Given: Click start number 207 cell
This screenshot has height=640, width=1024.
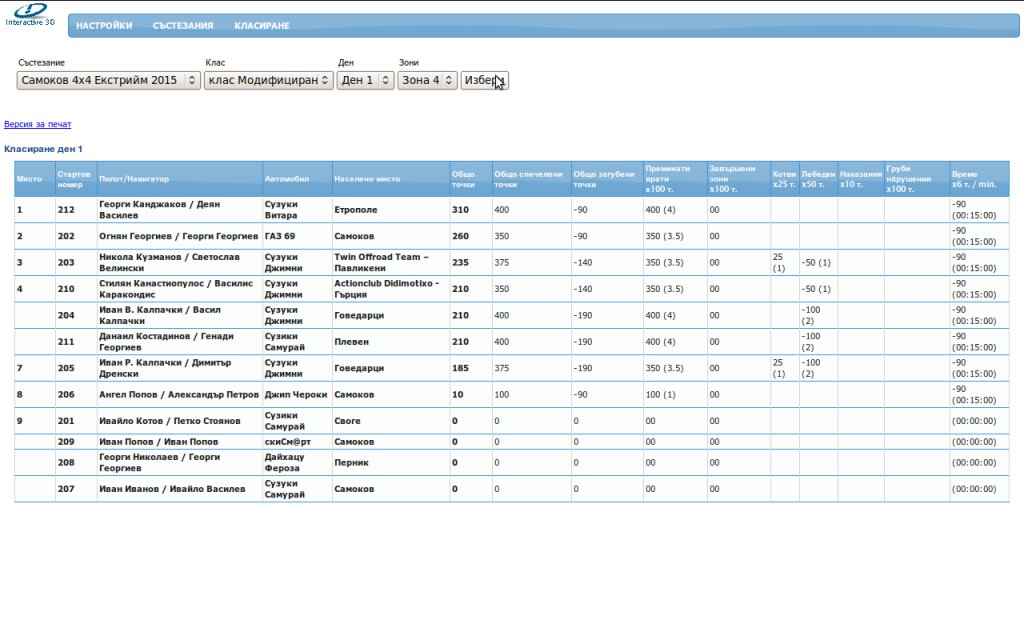Looking at the screenshot, I should pos(66,489).
